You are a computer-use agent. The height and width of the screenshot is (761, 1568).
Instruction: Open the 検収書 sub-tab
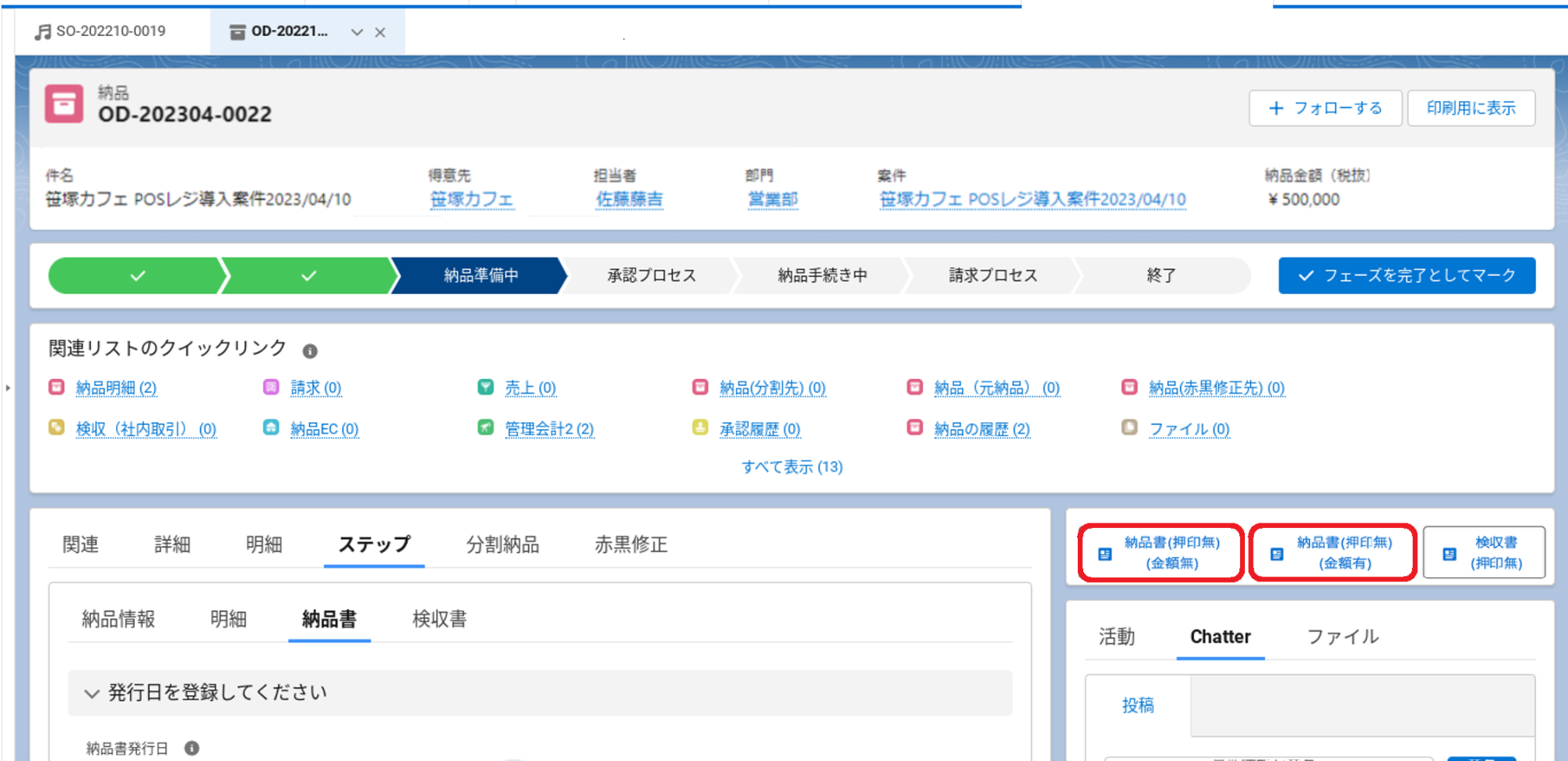click(x=439, y=619)
